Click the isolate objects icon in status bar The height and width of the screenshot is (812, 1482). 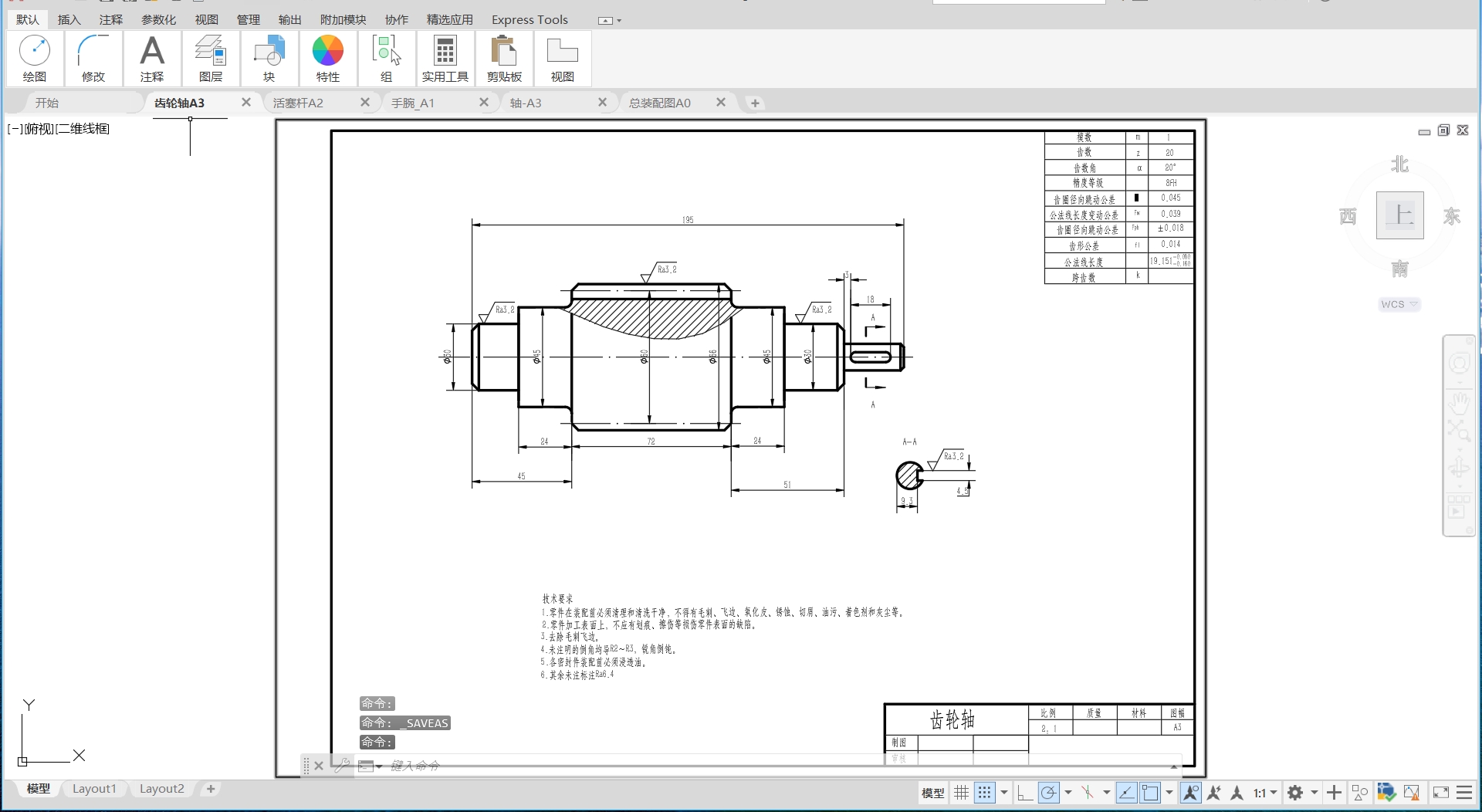click(1360, 793)
